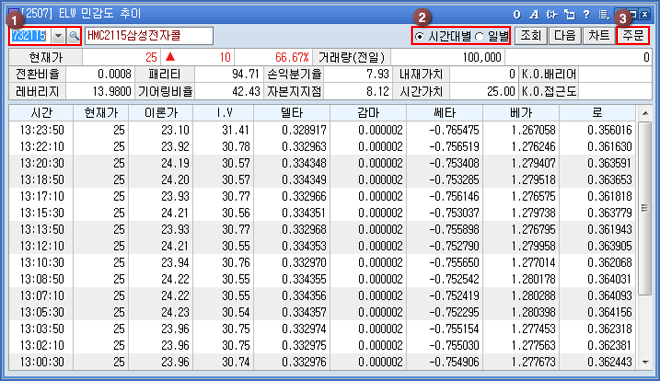Click the 감마 column header
Image resolution: width=660 pixels, height=381 pixels.
click(368, 113)
